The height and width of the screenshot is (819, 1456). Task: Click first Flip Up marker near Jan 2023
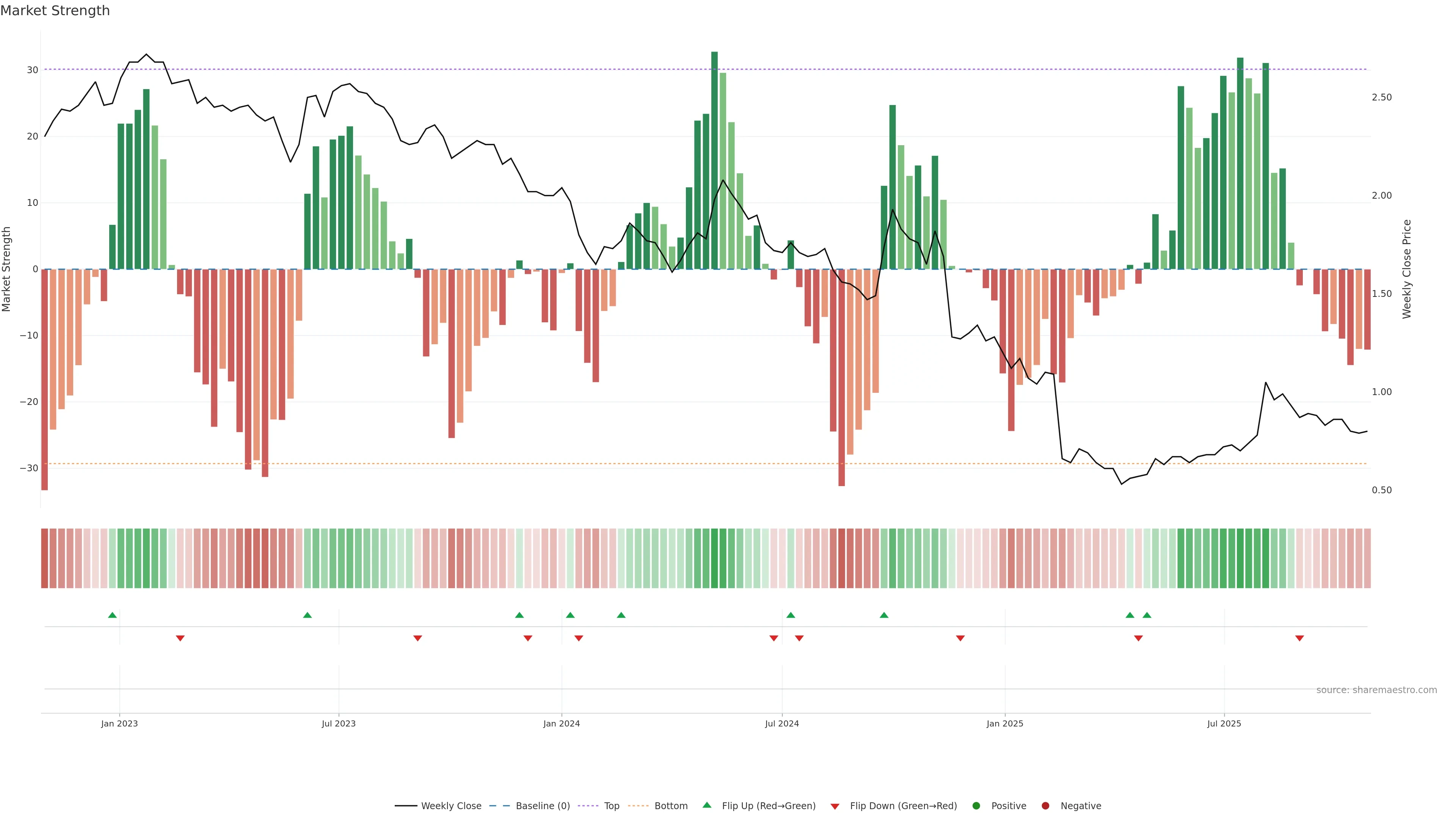pyautogui.click(x=113, y=615)
